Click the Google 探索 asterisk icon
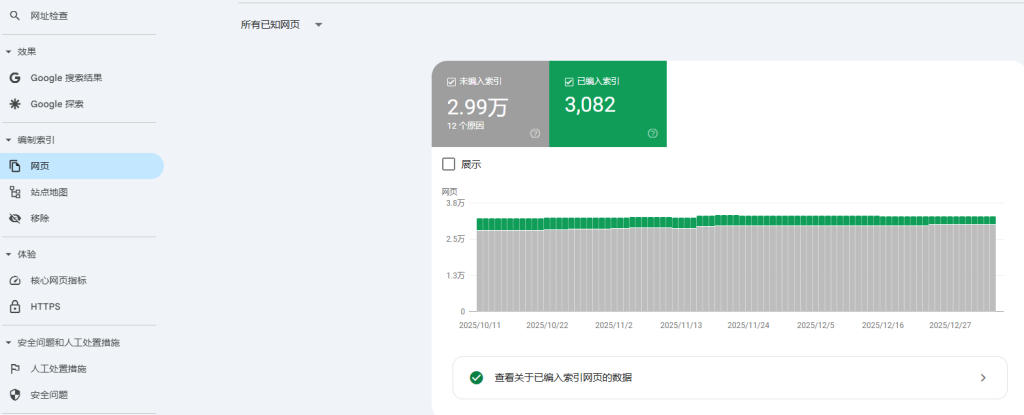The width and height of the screenshot is (1024, 415). (x=14, y=103)
